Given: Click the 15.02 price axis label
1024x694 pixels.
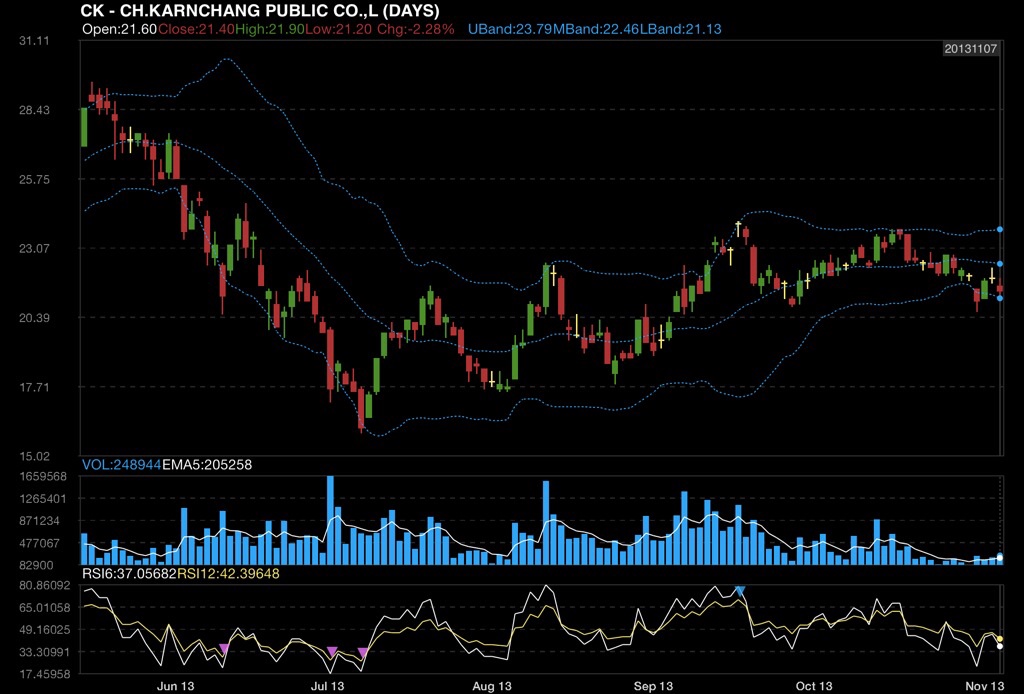Looking at the screenshot, I should click(34, 456).
